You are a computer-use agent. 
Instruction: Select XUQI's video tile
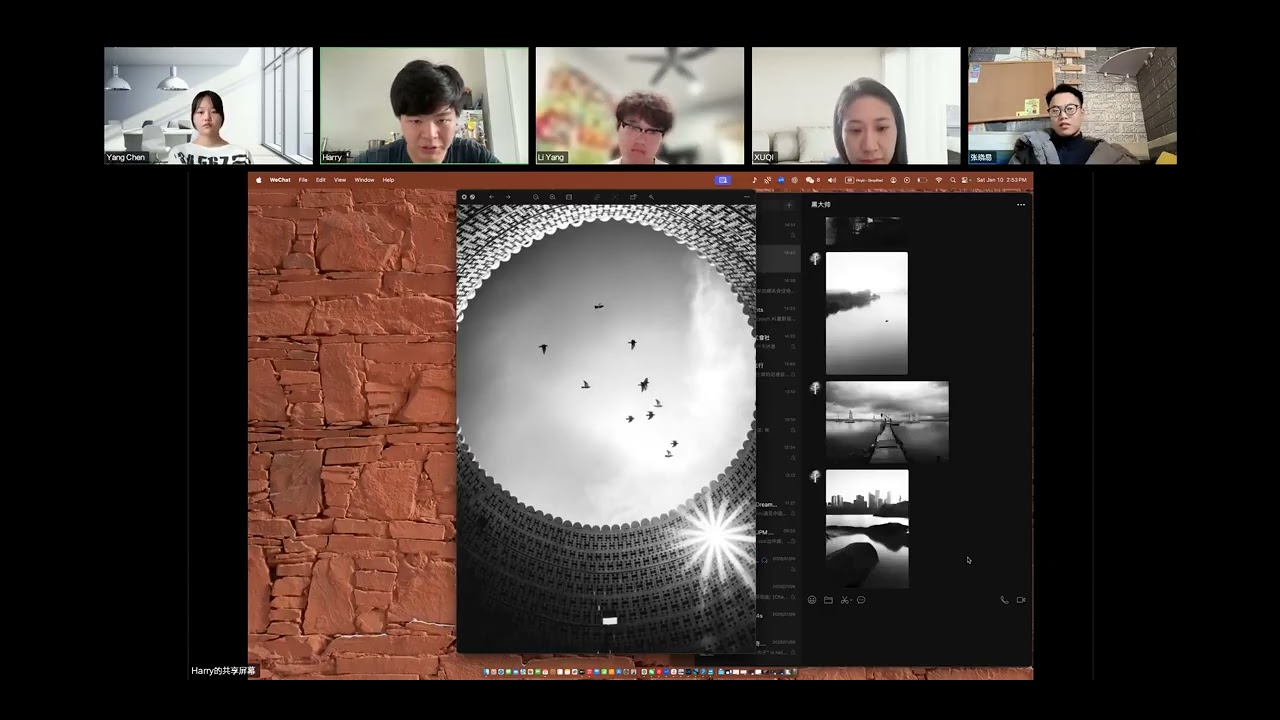(x=856, y=105)
